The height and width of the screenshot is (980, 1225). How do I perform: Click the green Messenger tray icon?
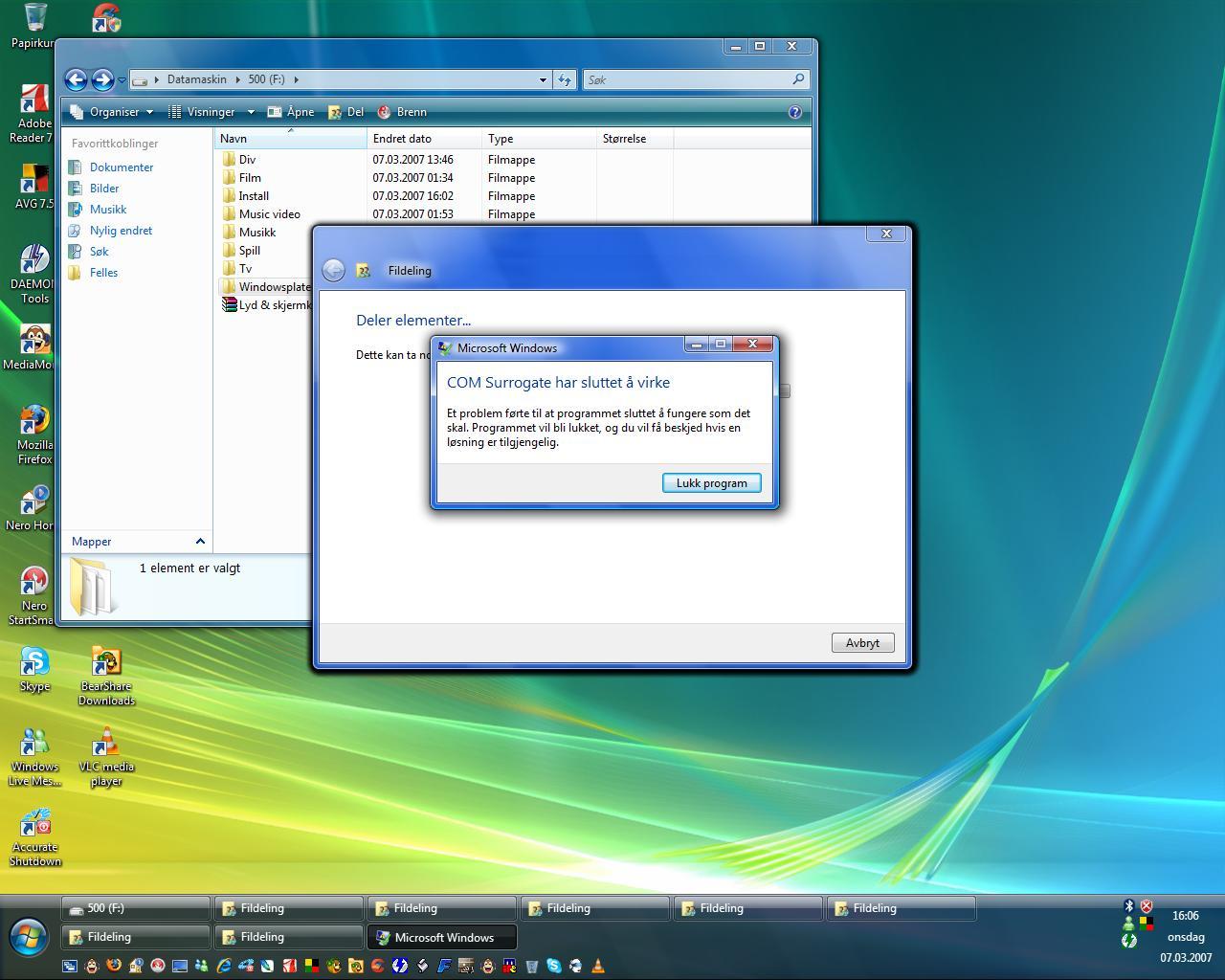point(1128,924)
